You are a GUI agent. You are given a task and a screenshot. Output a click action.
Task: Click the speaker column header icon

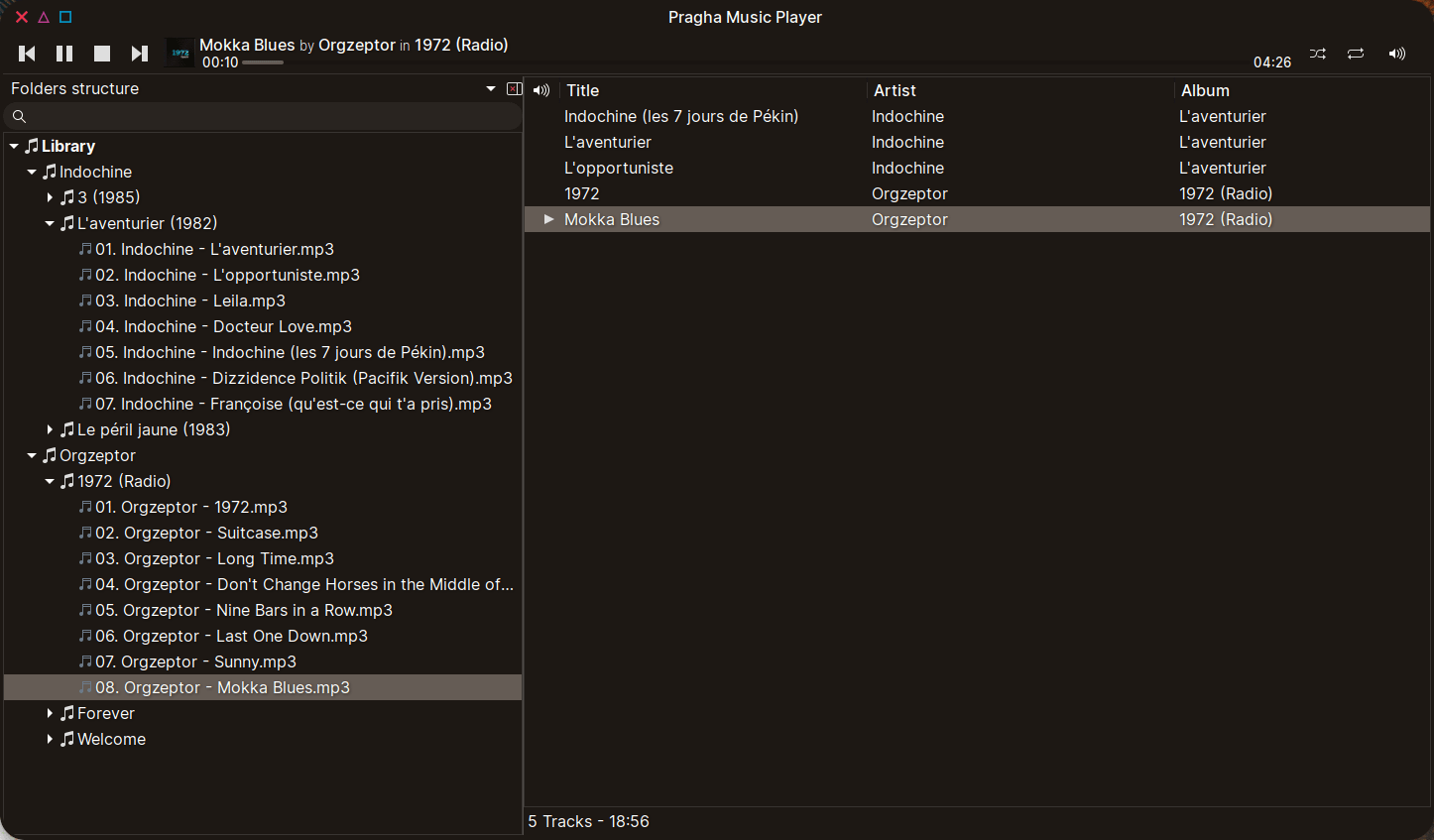[x=541, y=90]
